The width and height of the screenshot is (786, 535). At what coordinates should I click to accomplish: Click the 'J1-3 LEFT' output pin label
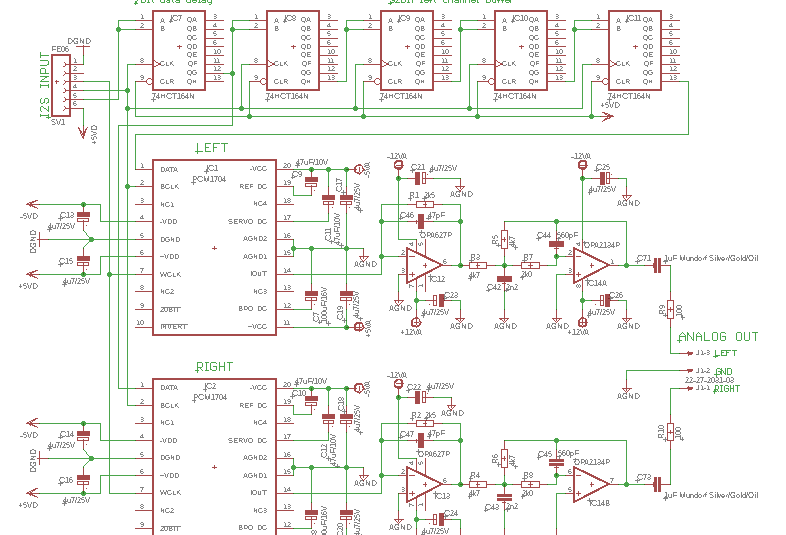716,353
